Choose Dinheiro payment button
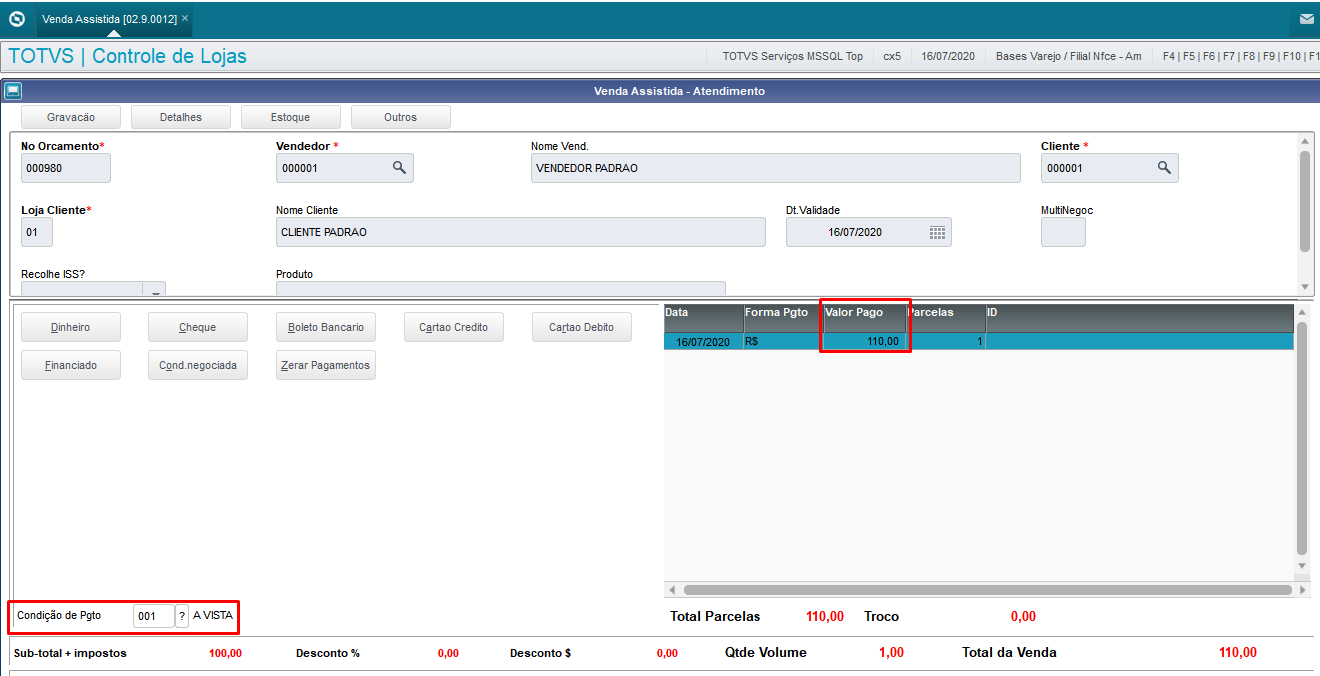1320x676 pixels. point(71,327)
